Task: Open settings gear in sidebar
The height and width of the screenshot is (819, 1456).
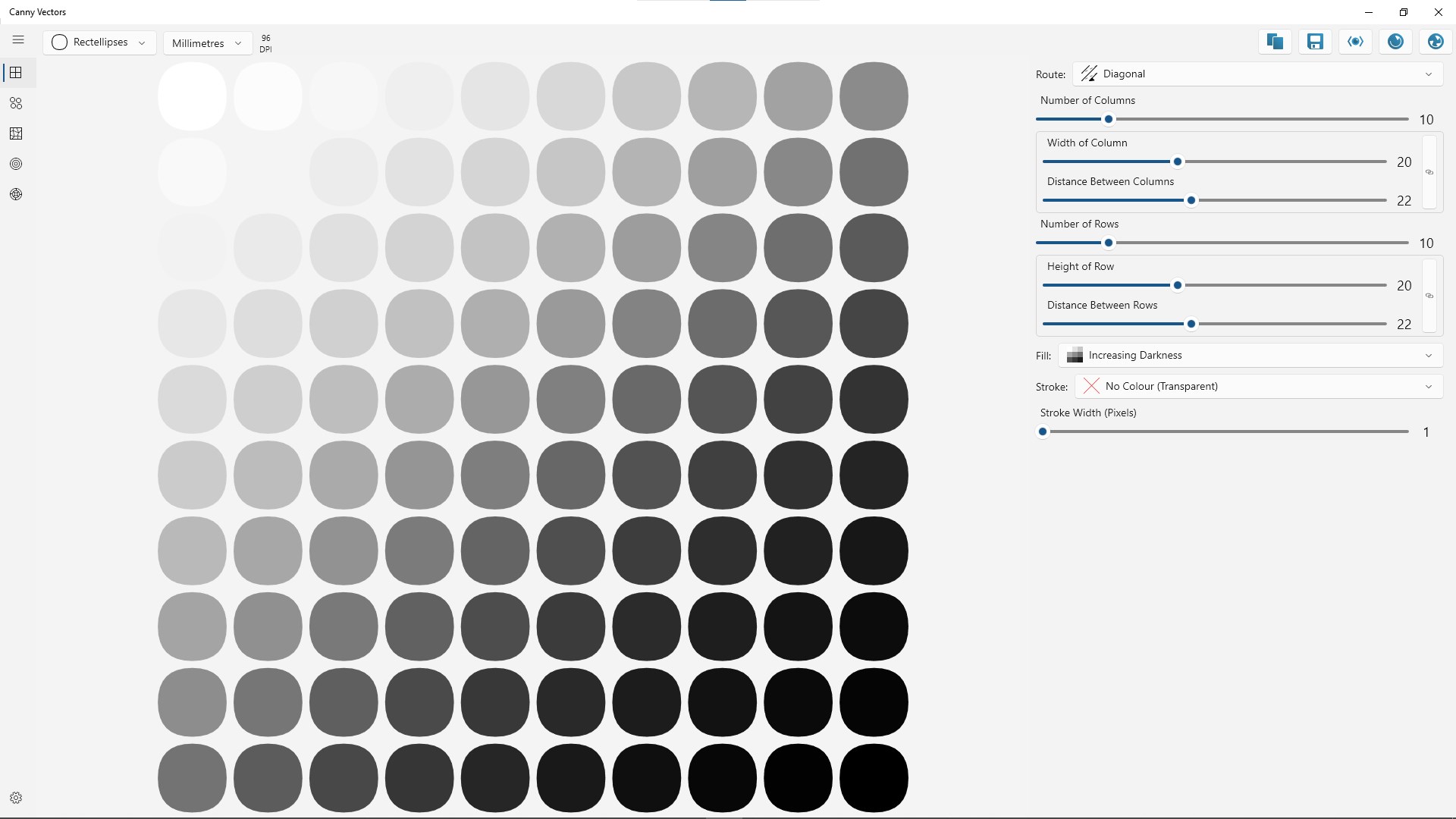Action: click(16, 798)
